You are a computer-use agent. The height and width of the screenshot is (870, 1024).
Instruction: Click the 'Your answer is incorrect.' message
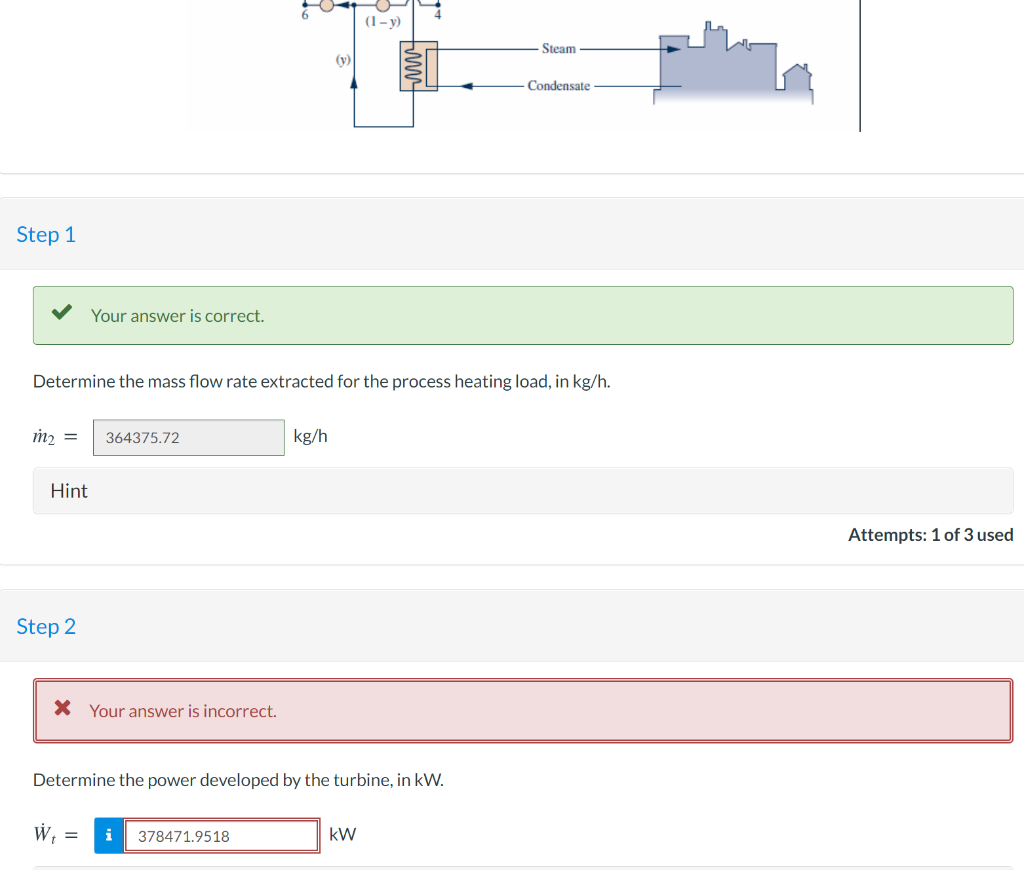(183, 711)
